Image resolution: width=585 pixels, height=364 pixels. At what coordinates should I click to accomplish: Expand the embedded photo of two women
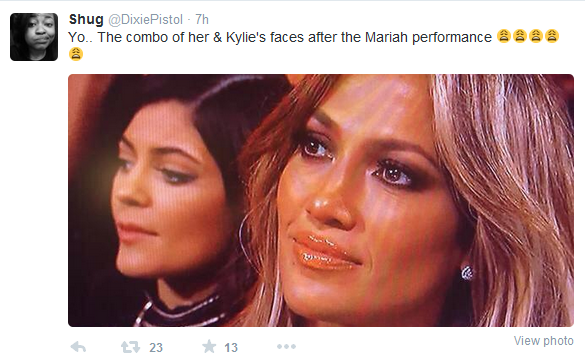(321, 200)
